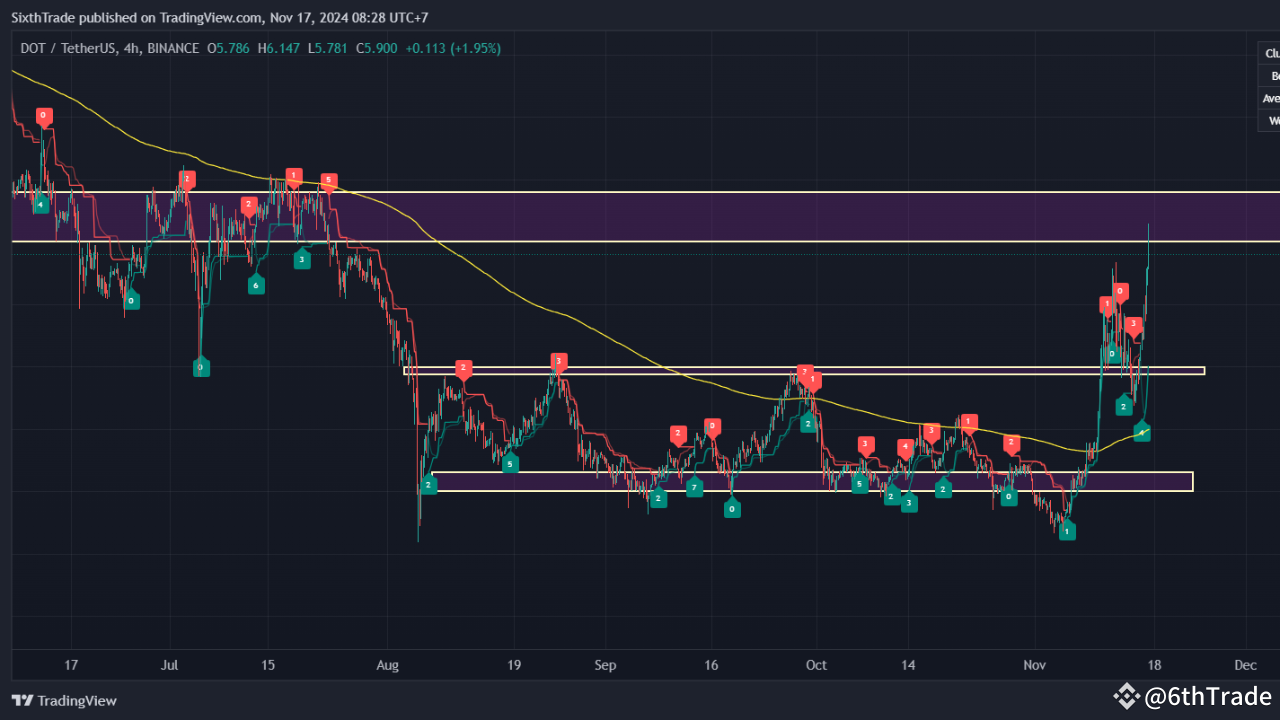Screen dimensions: 1280x720
Task: Select the red "3" marker on the recent rally
Action: point(1132,323)
